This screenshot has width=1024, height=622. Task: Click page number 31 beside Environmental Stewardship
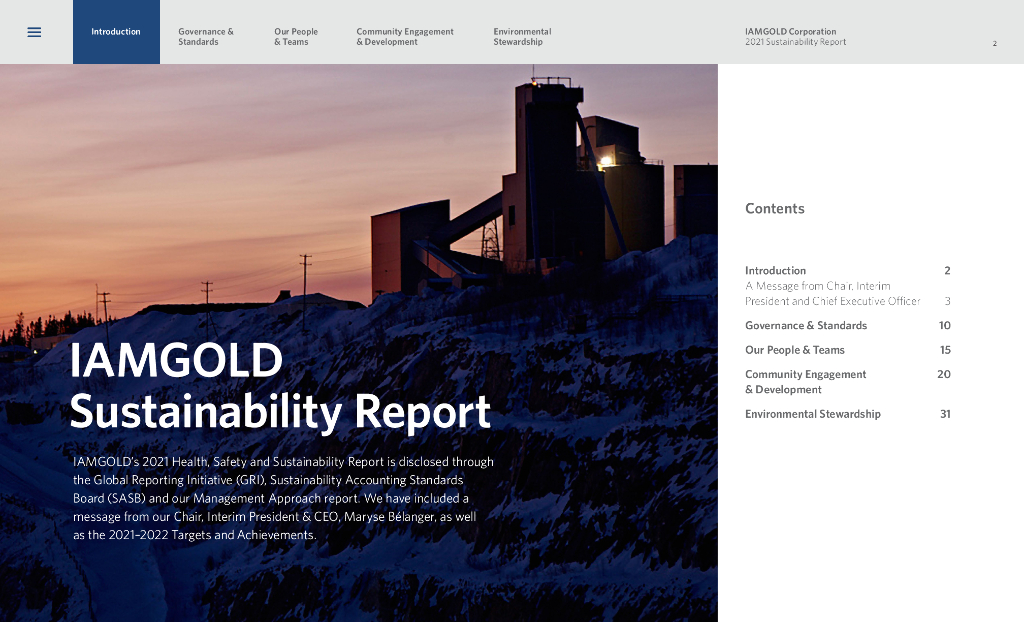click(945, 414)
